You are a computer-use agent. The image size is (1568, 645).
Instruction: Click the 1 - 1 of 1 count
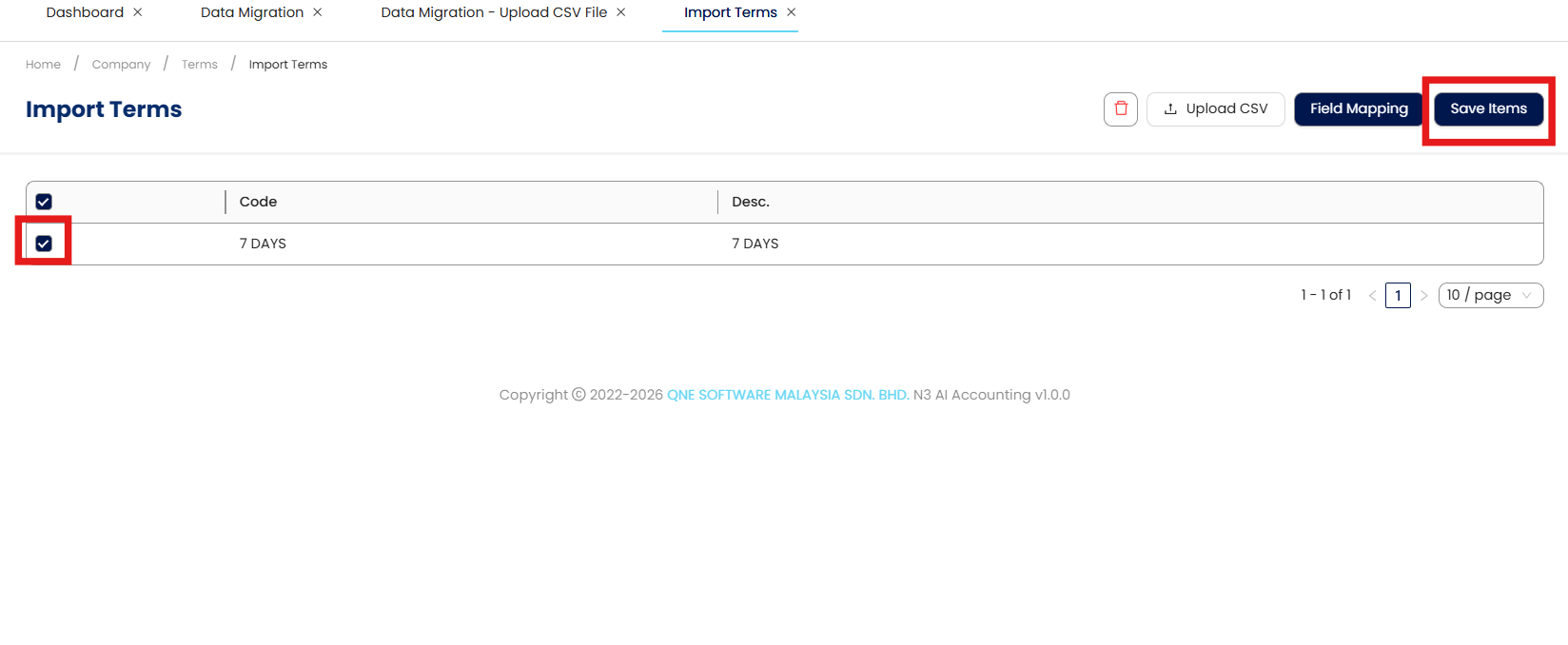coord(1326,295)
